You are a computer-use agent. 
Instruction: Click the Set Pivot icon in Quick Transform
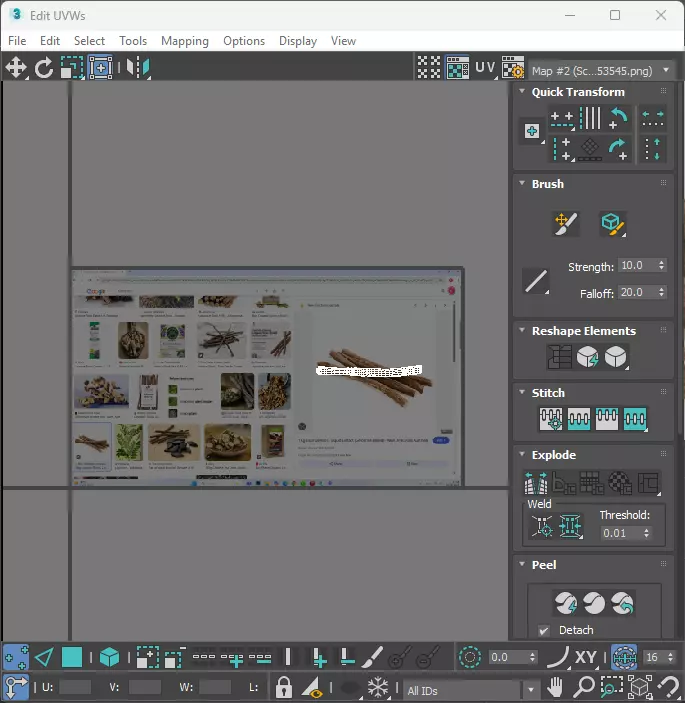pyautogui.click(x=532, y=131)
